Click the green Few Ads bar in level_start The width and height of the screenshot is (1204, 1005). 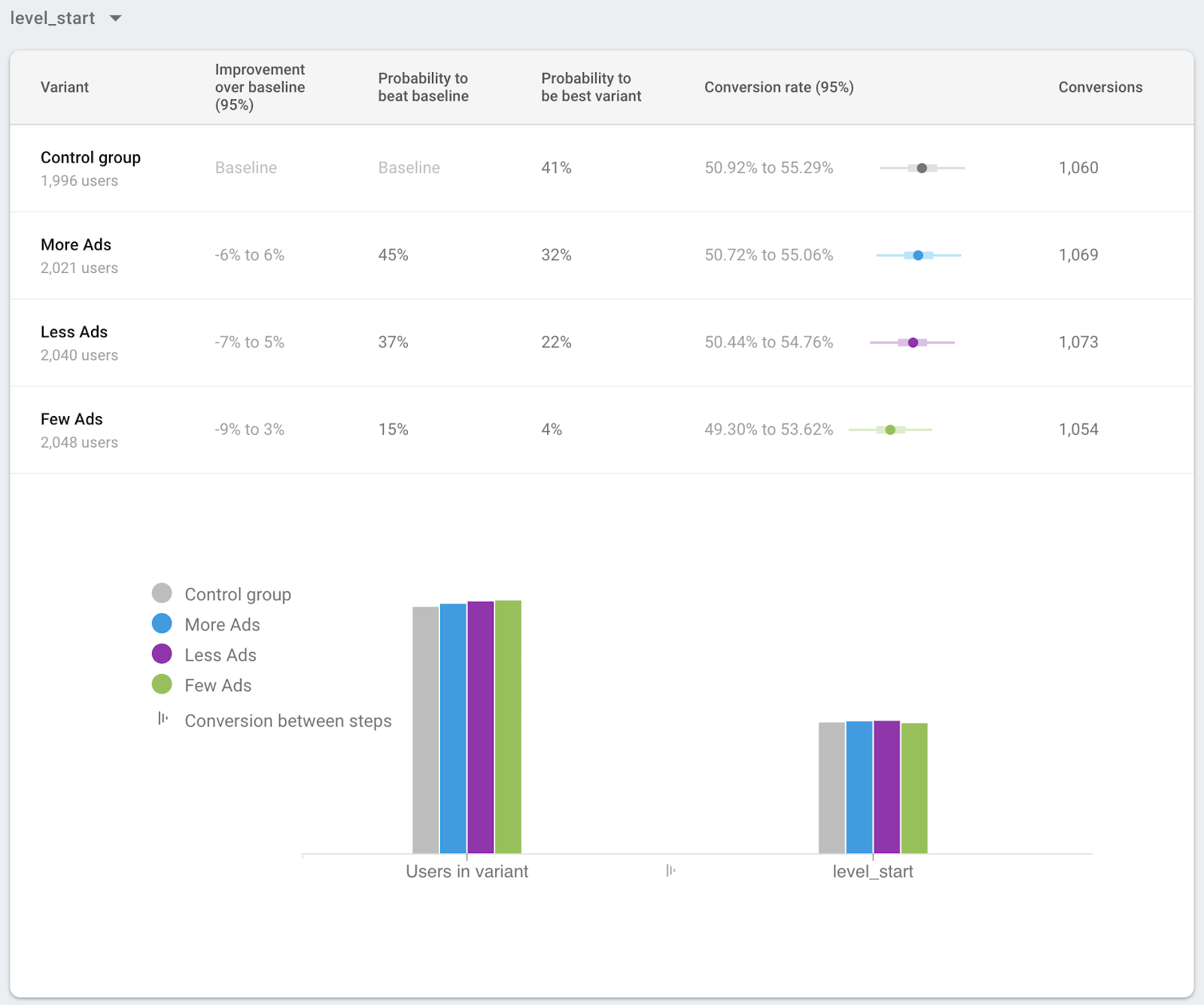(x=914, y=788)
